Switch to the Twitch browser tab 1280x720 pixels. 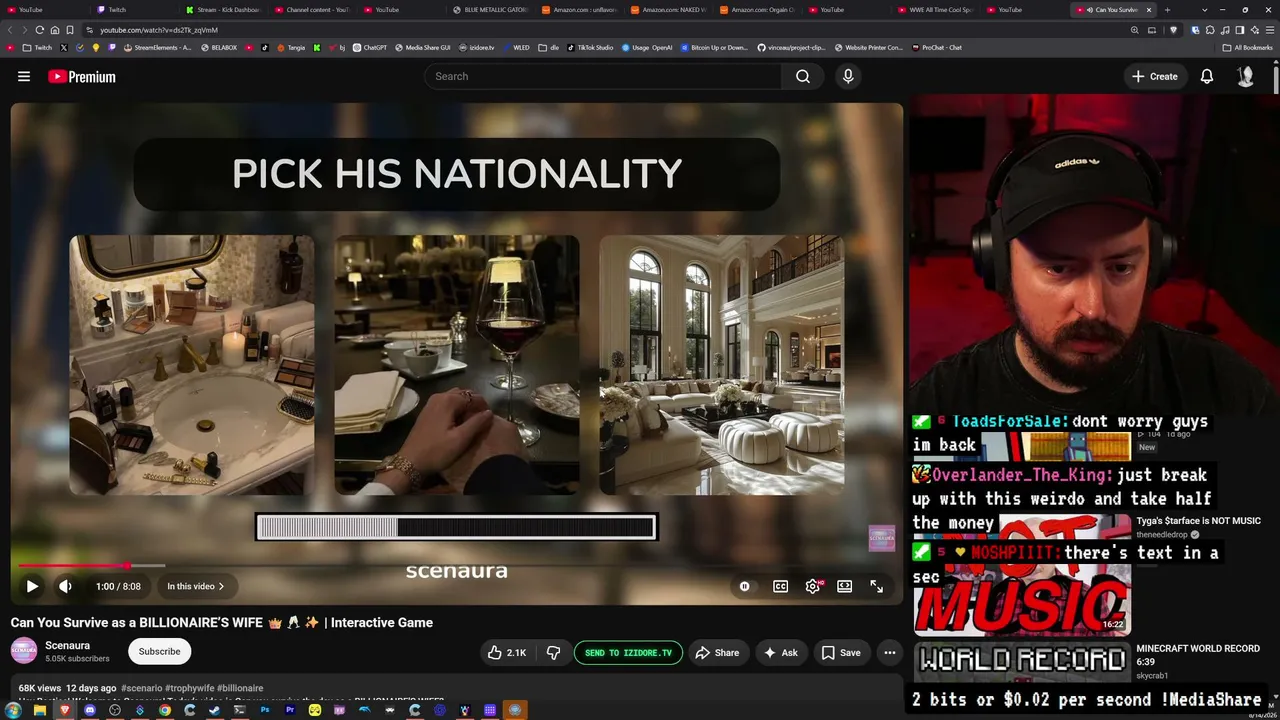point(135,10)
